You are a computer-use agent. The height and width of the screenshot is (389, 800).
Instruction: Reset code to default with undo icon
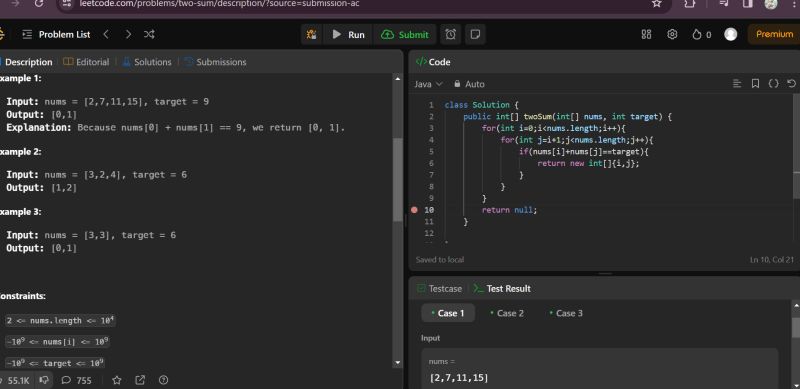[791, 84]
